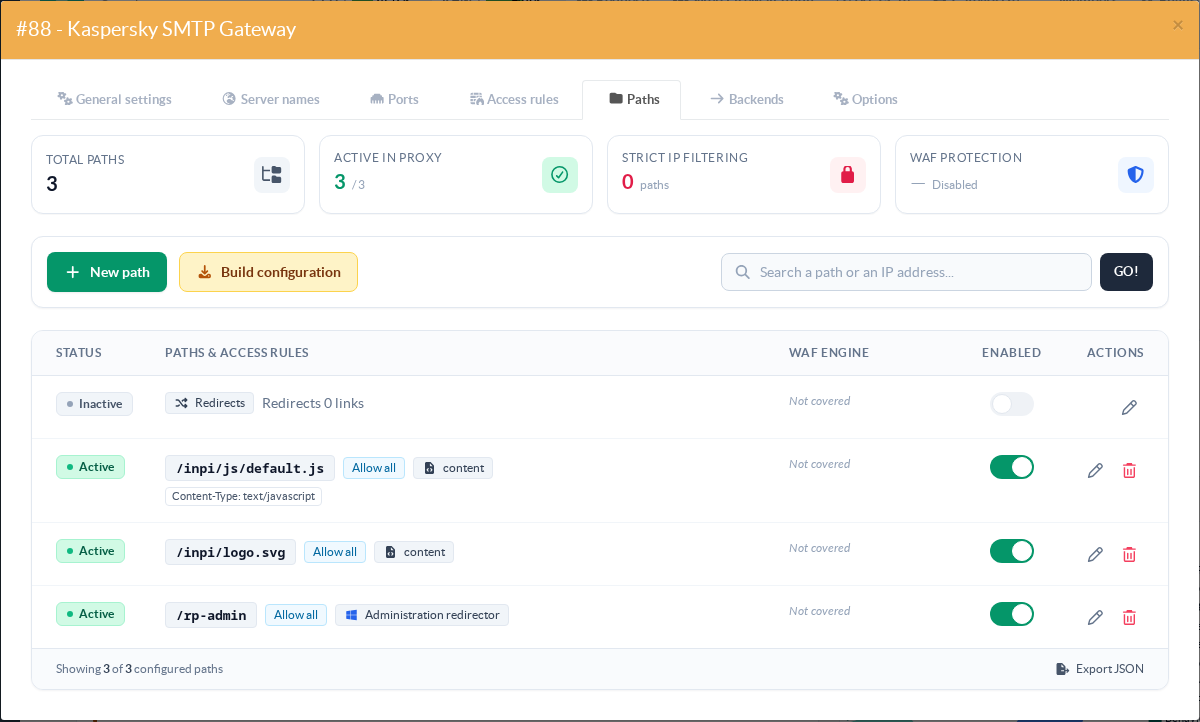This screenshot has width=1200, height=722.
Task: Click the Redirects shuffle badge
Action: (x=210, y=403)
